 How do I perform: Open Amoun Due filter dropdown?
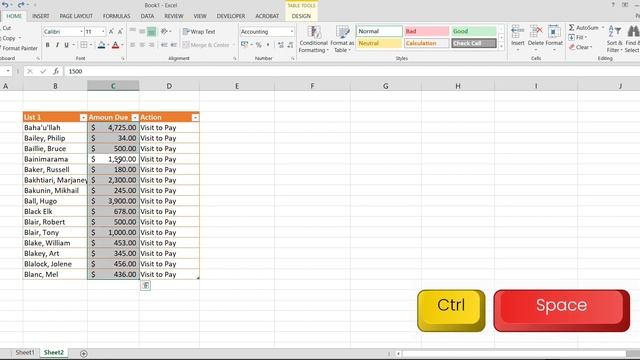pos(135,118)
